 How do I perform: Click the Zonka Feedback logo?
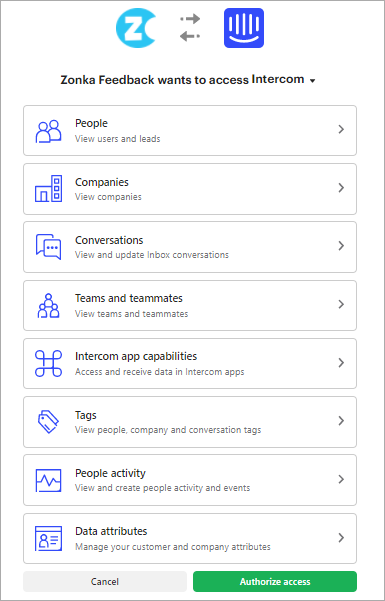(136, 28)
